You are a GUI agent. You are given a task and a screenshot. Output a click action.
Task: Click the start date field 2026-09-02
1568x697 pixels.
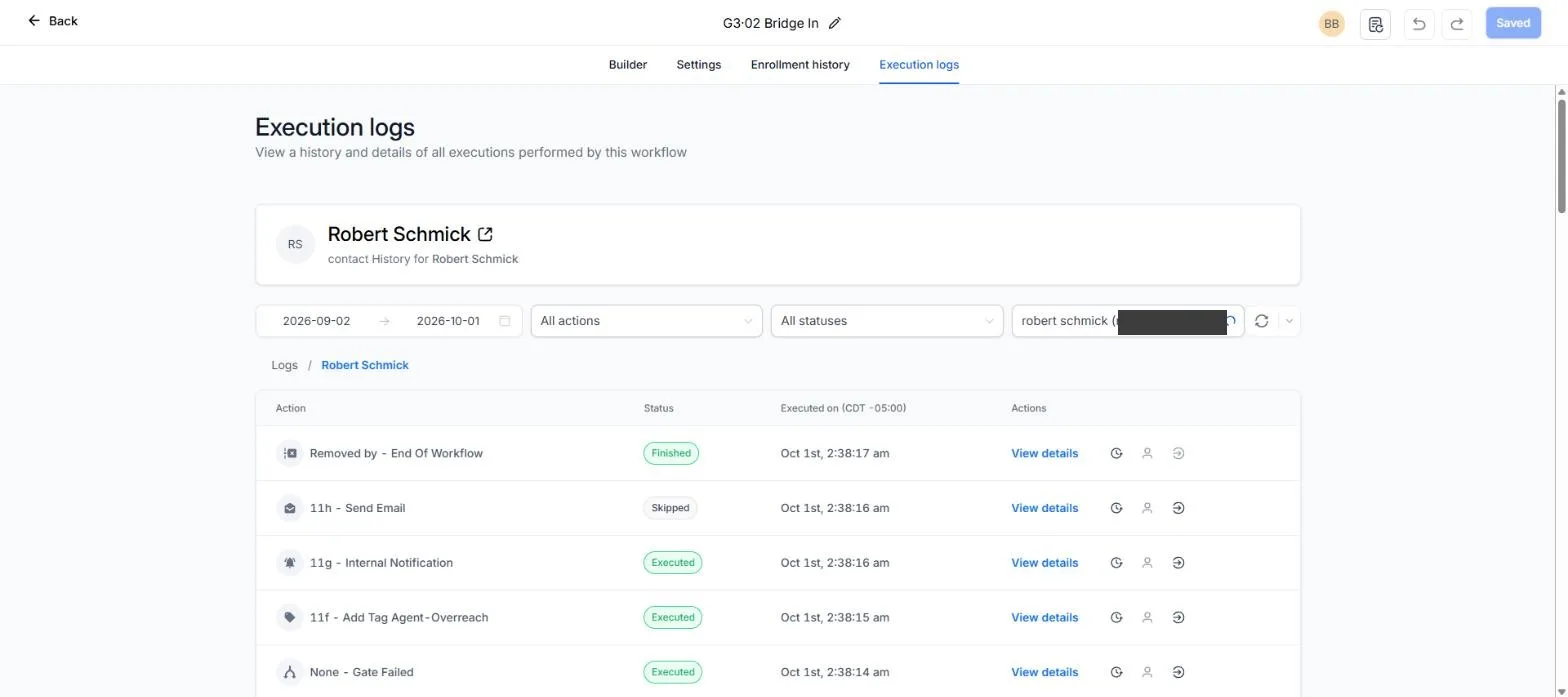pos(316,321)
